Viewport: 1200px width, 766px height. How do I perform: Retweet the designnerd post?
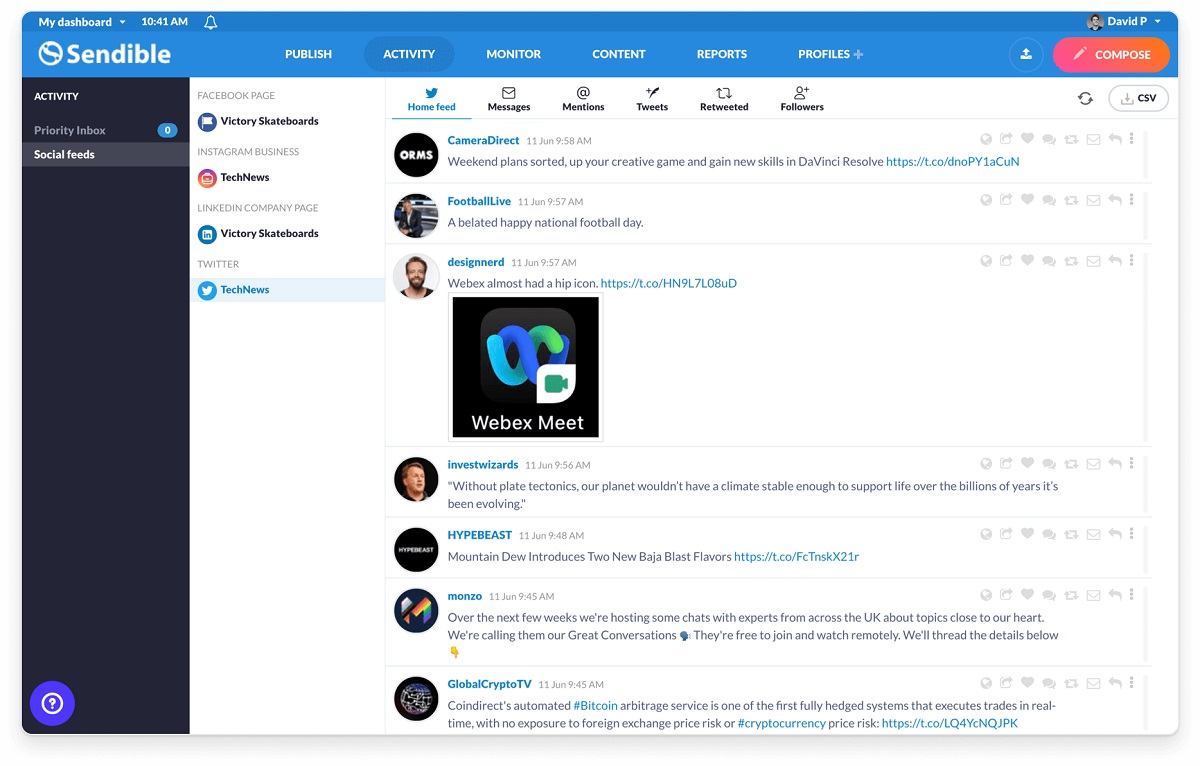(x=1071, y=262)
